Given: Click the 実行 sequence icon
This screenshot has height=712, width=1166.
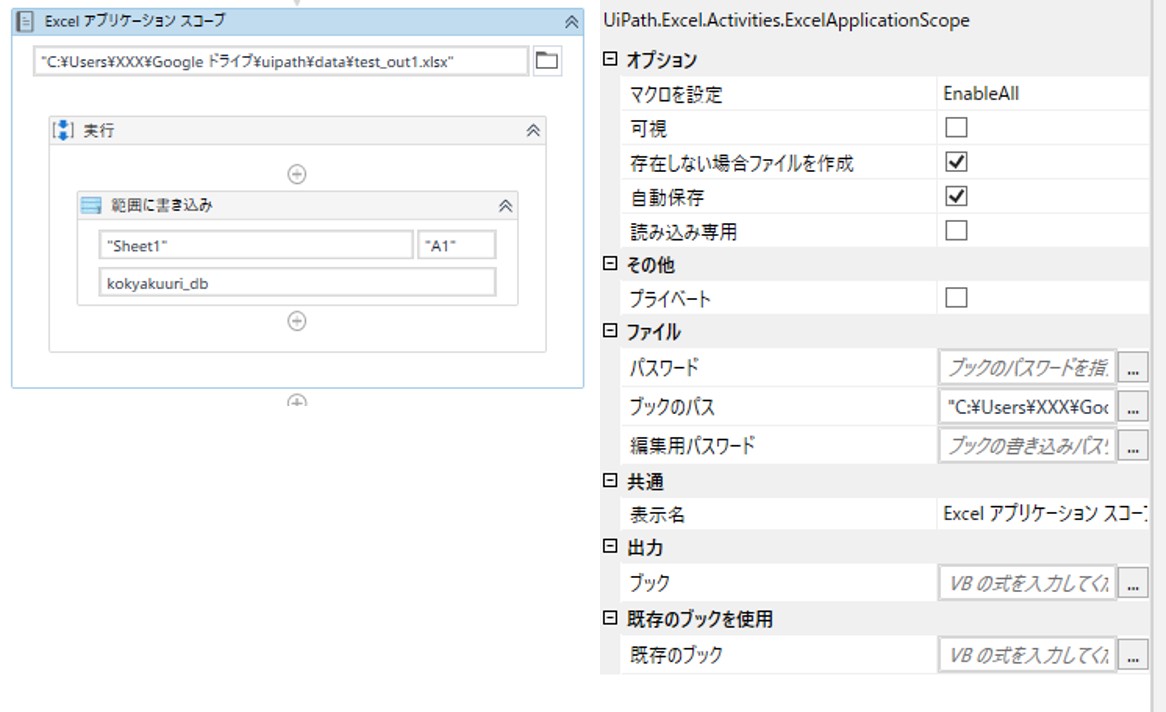Looking at the screenshot, I should [x=64, y=130].
